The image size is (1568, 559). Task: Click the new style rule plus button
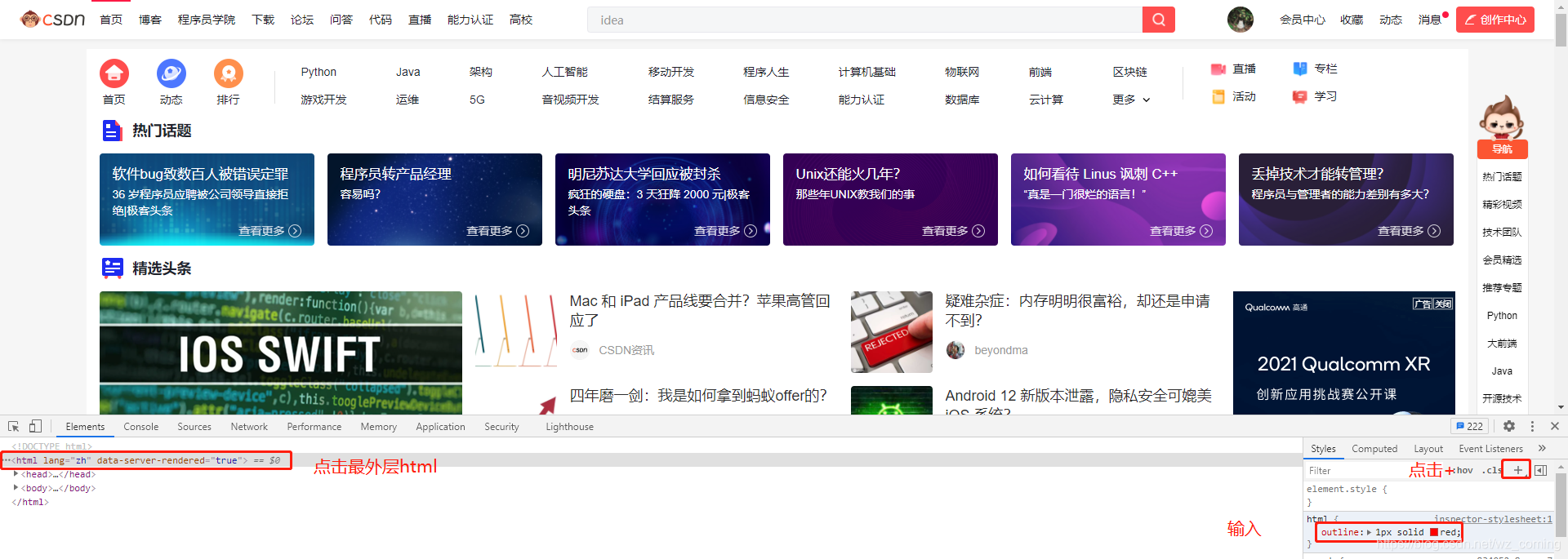click(x=1517, y=470)
